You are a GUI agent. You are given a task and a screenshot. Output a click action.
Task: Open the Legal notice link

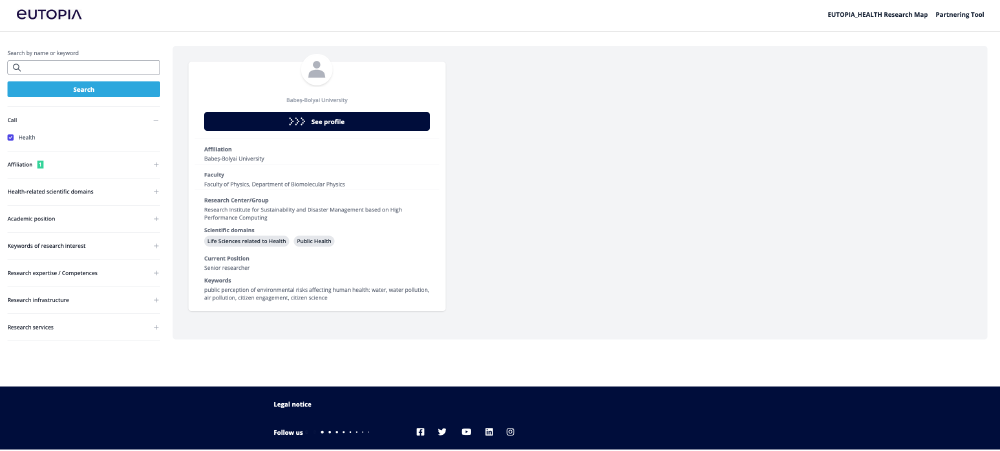click(x=292, y=404)
